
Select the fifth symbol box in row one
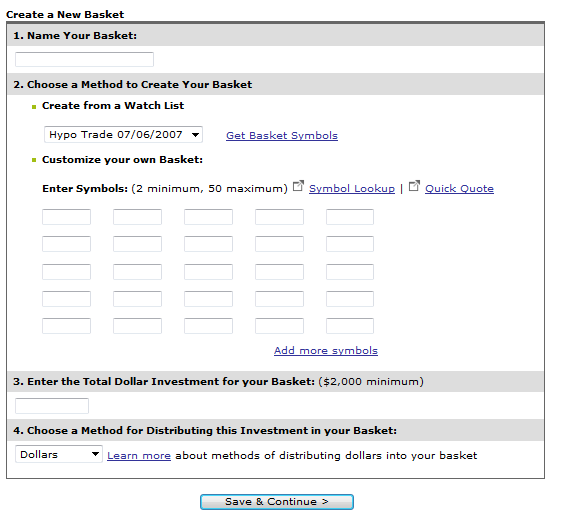point(350,217)
